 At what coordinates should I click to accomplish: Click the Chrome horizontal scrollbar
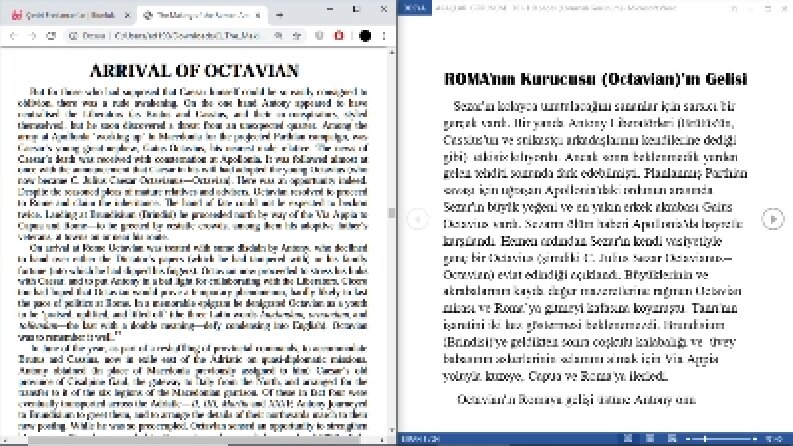point(194,440)
